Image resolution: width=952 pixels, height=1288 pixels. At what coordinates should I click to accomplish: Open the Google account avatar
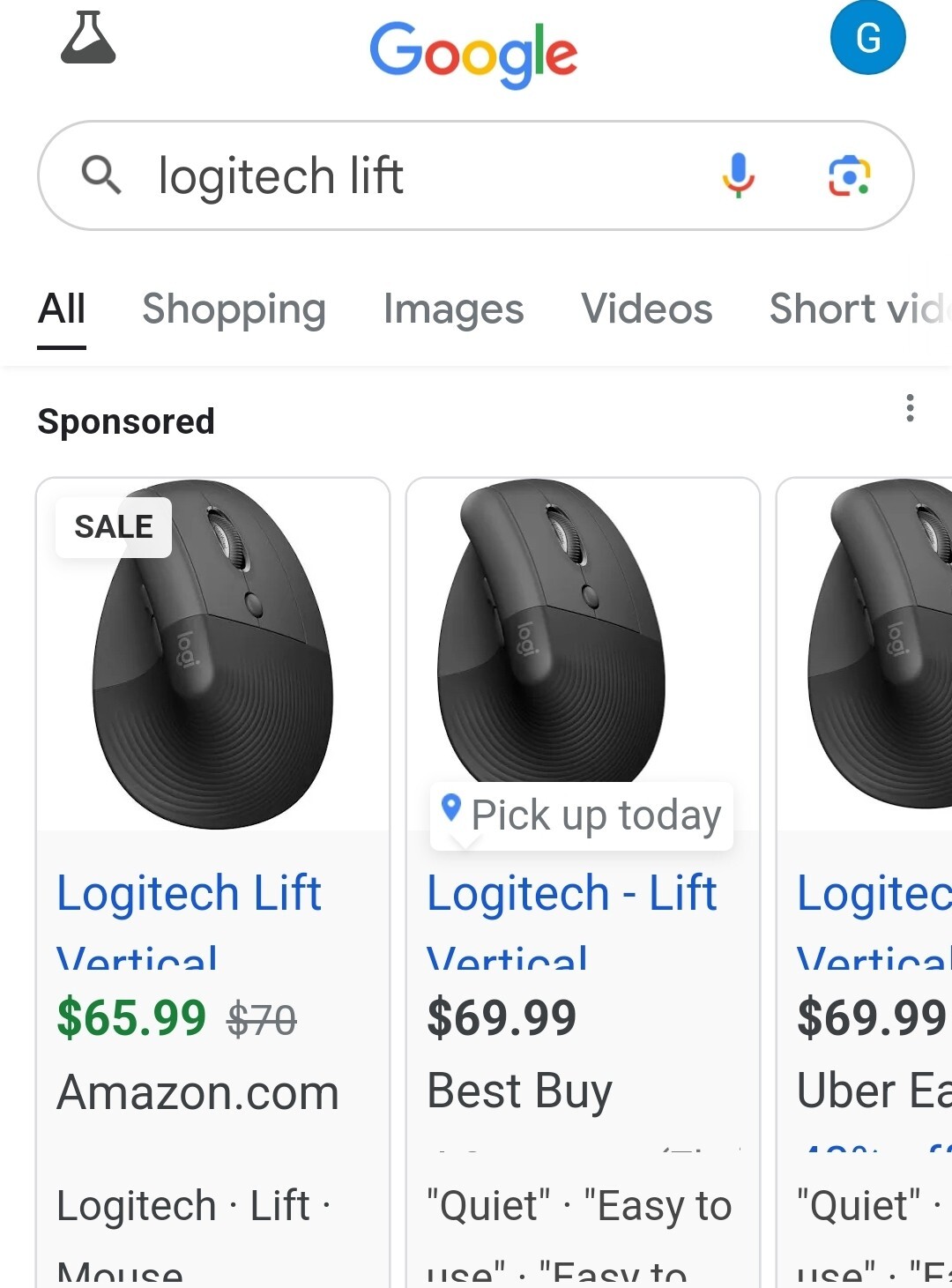pyautogui.click(x=867, y=38)
